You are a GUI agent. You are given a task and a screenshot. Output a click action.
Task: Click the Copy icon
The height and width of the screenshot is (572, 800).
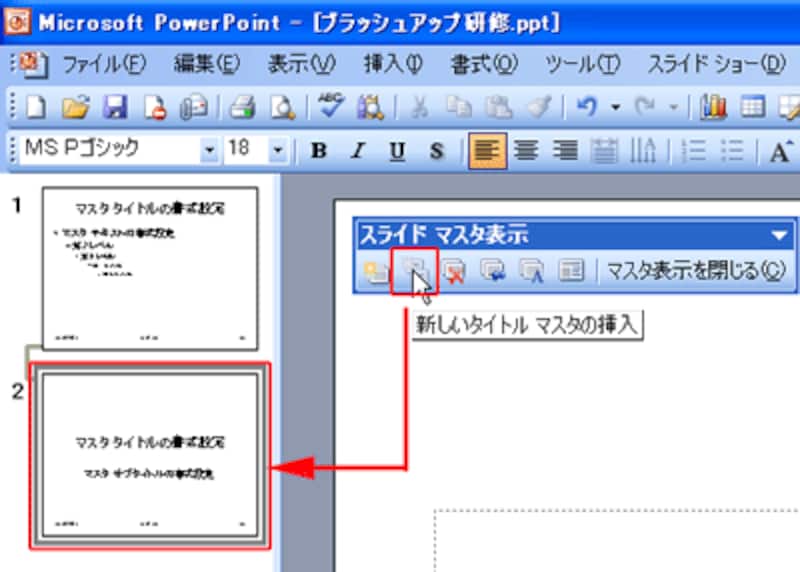point(459,107)
